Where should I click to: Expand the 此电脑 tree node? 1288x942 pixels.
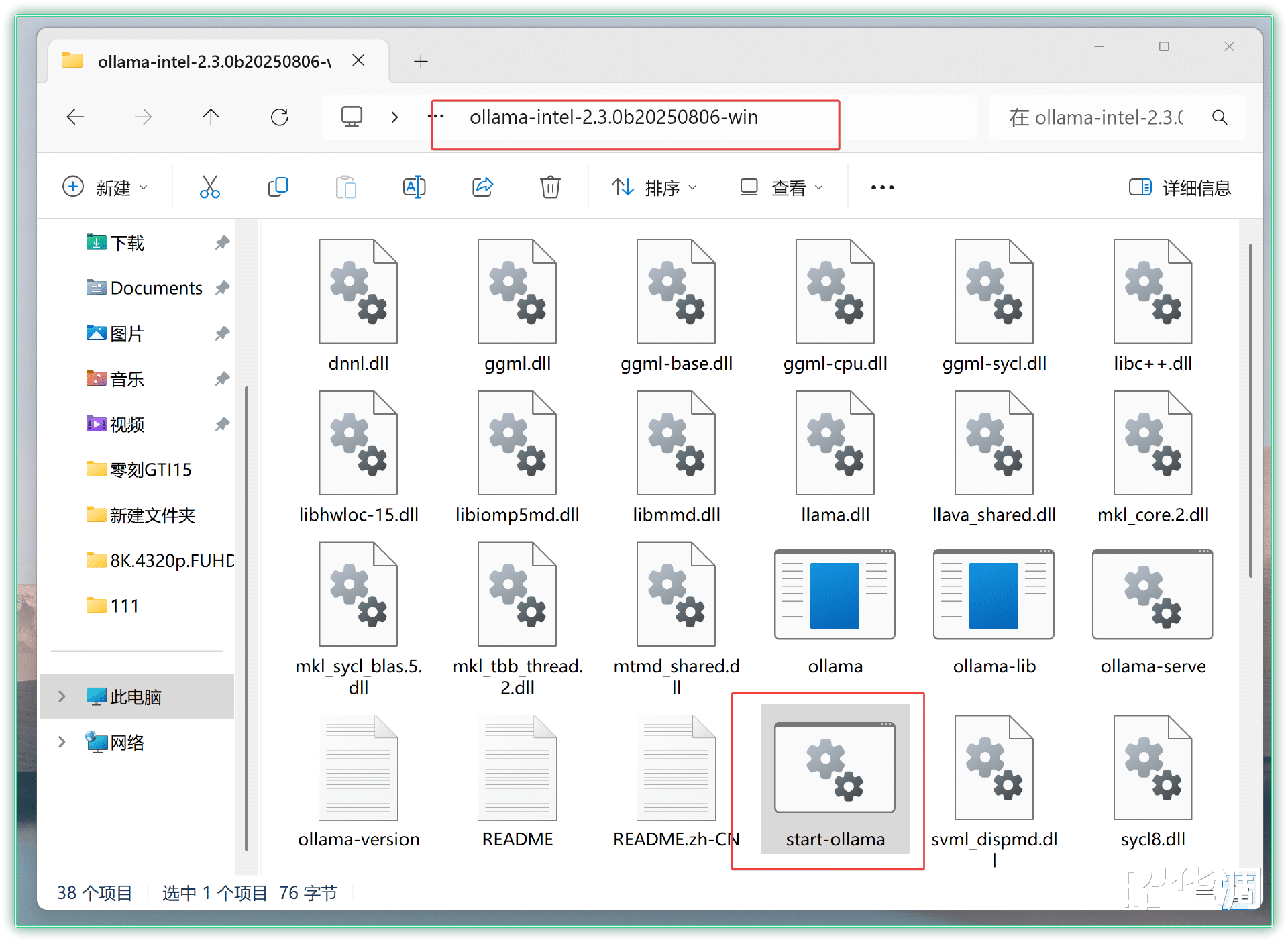(62, 696)
